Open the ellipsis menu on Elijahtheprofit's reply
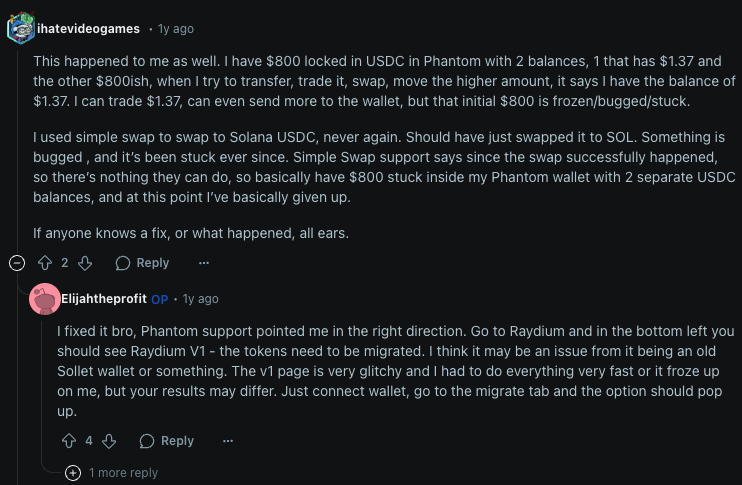Screen dimensions: 742x485 (x=229, y=440)
